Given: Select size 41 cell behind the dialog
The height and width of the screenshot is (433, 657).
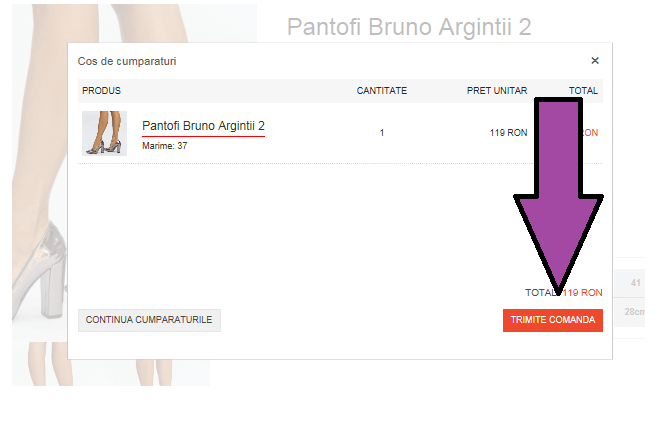Looking at the screenshot, I should (636, 283).
